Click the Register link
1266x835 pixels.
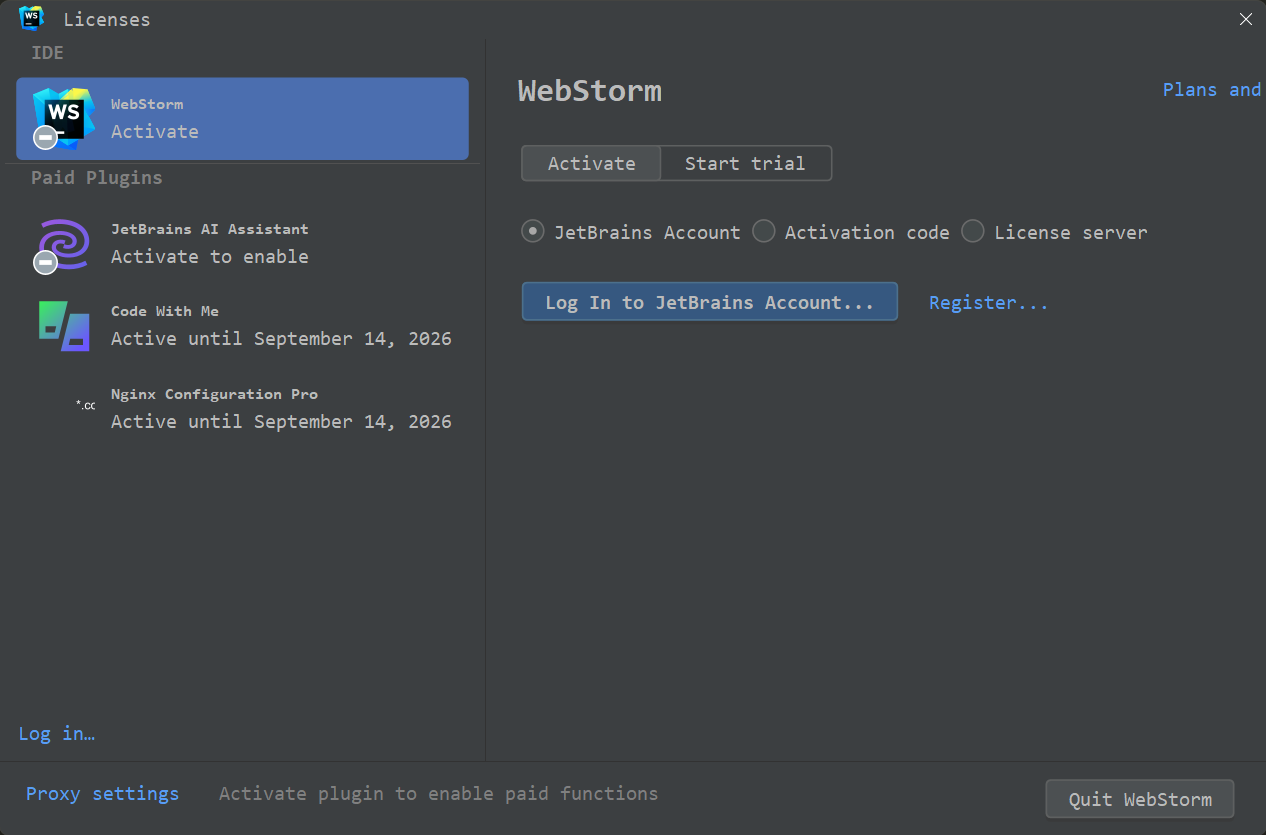(x=988, y=301)
